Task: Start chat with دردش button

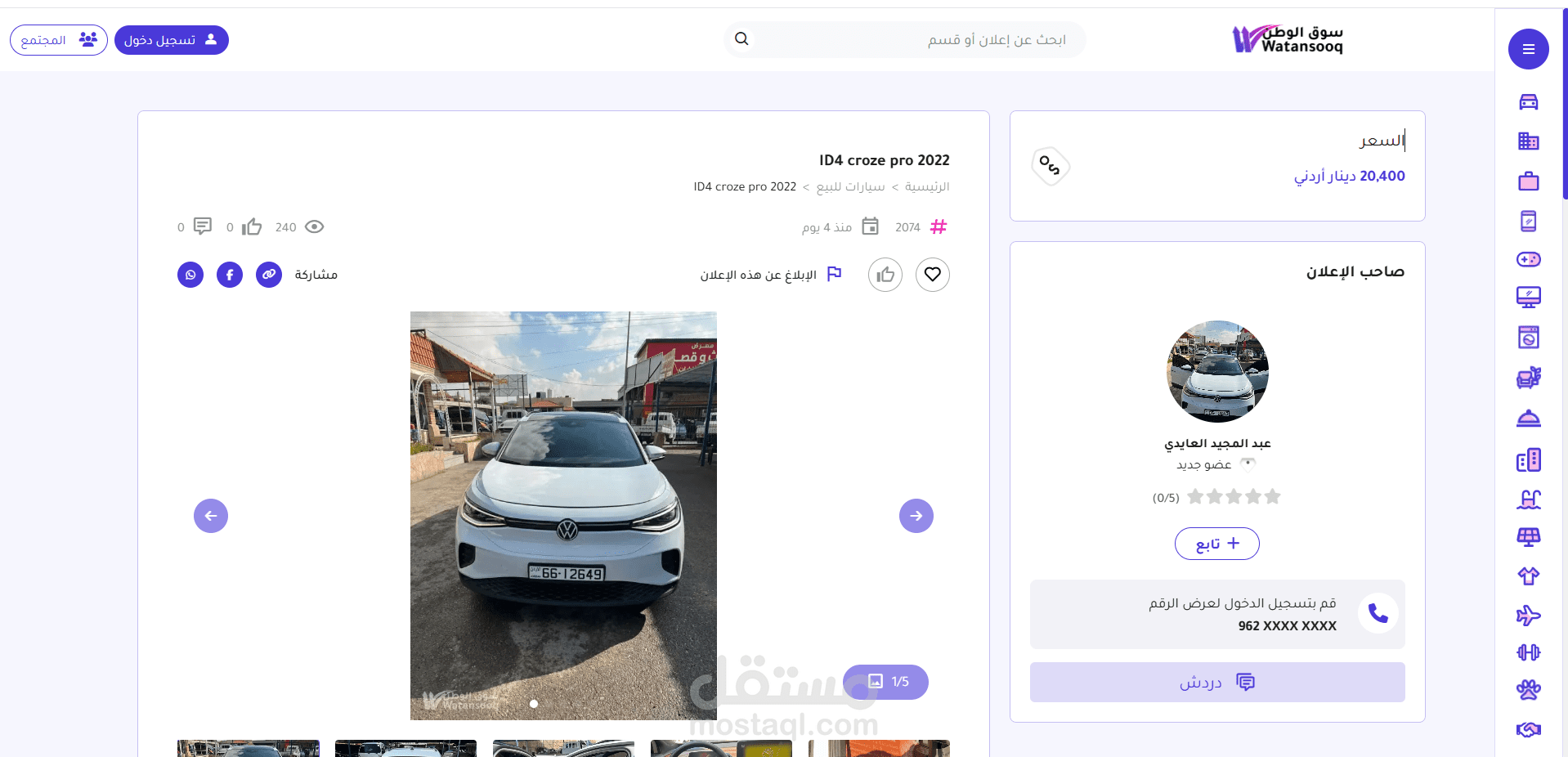Action: pos(1217,683)
